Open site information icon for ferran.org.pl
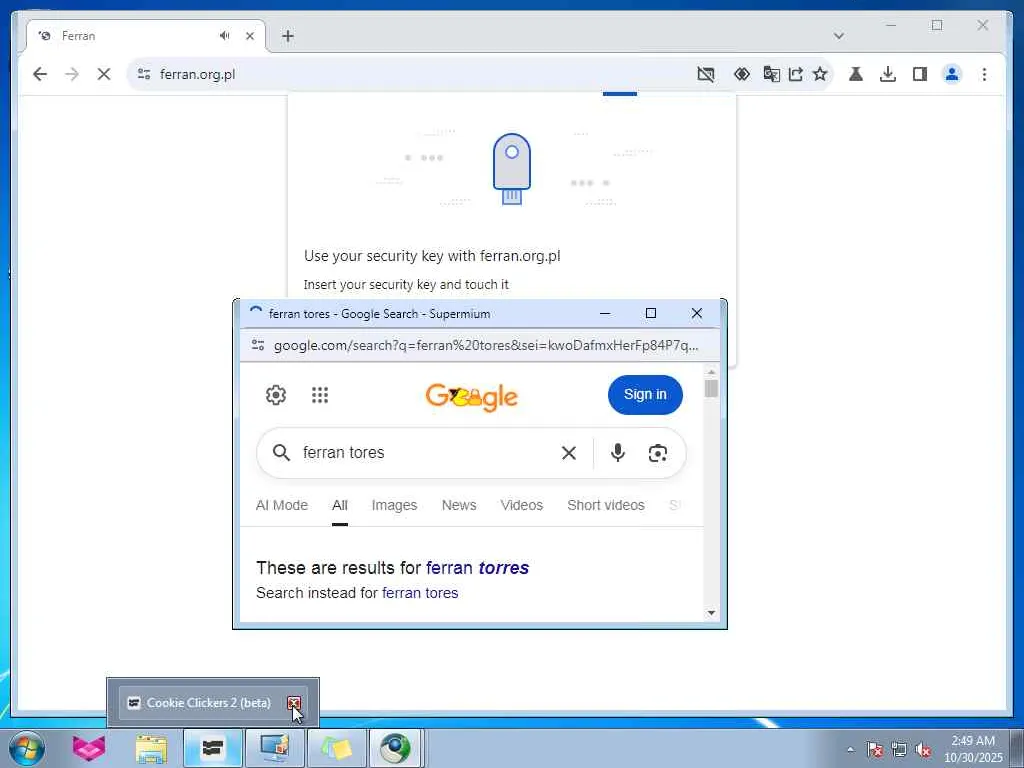This screenshot has height=768, width=1024. (x=144, y=74)
